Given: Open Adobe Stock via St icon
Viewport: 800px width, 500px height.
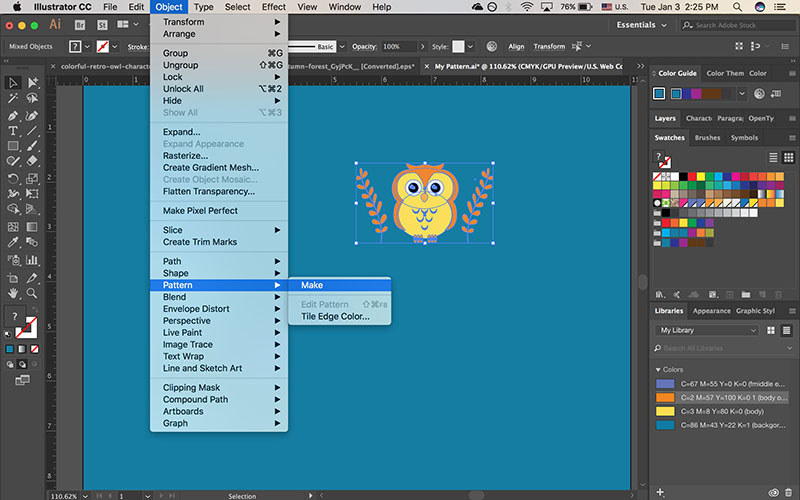Looking at the screenshot, I should click(102, 24).
